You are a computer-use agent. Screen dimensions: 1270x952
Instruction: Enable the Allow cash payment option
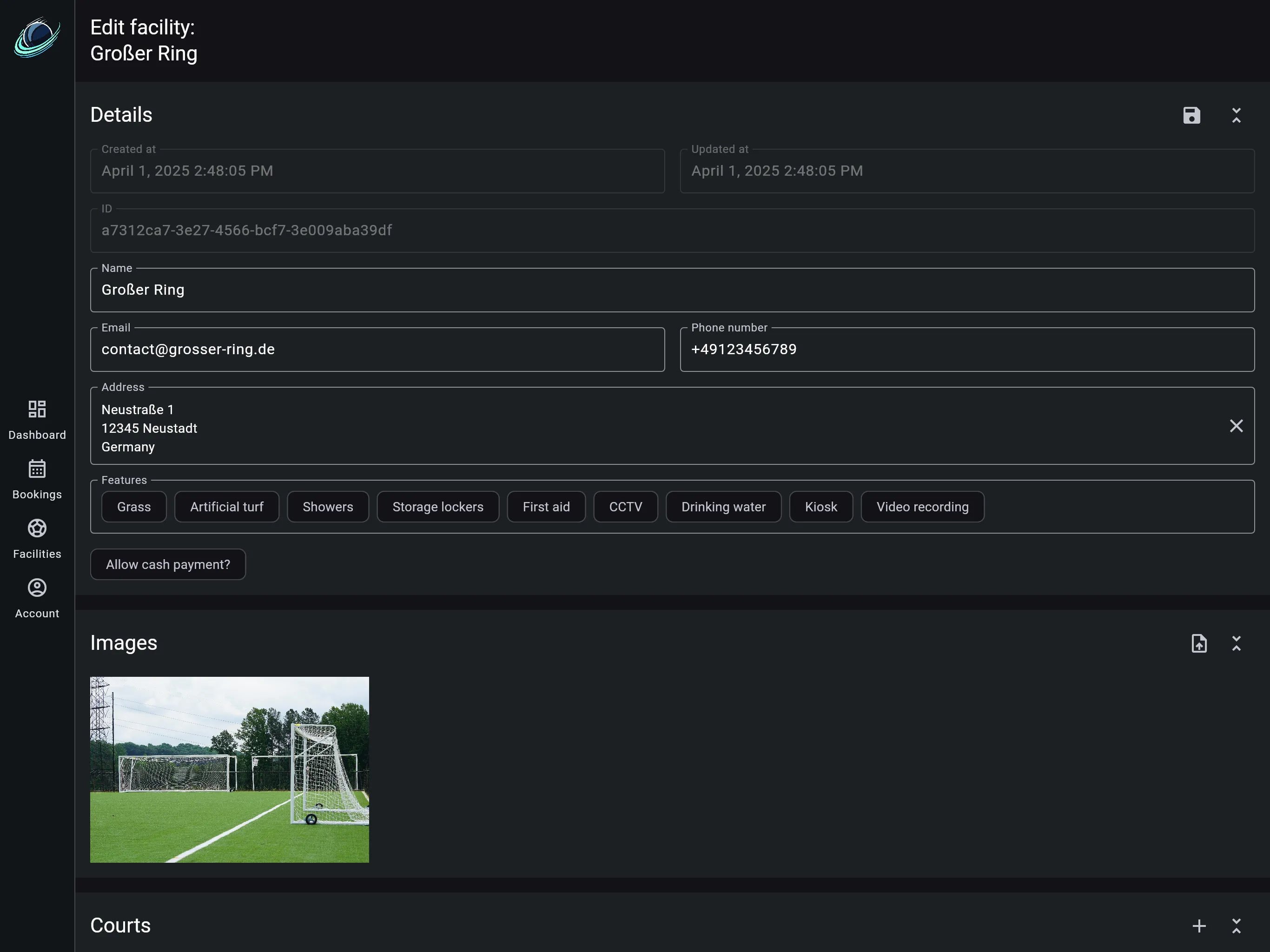pos(168,564)
